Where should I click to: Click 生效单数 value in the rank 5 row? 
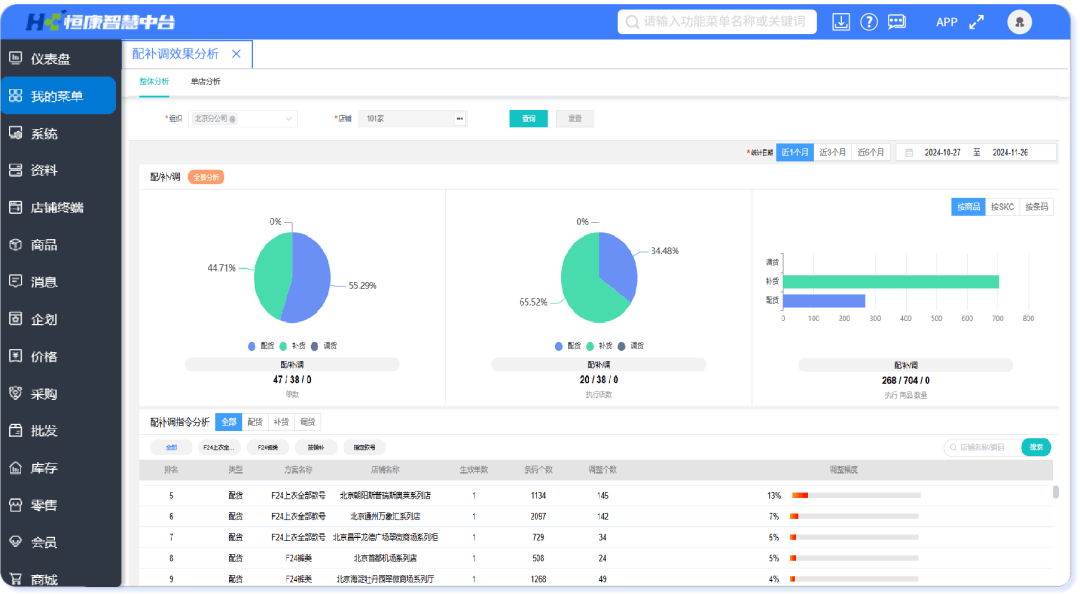coord(474,495)
